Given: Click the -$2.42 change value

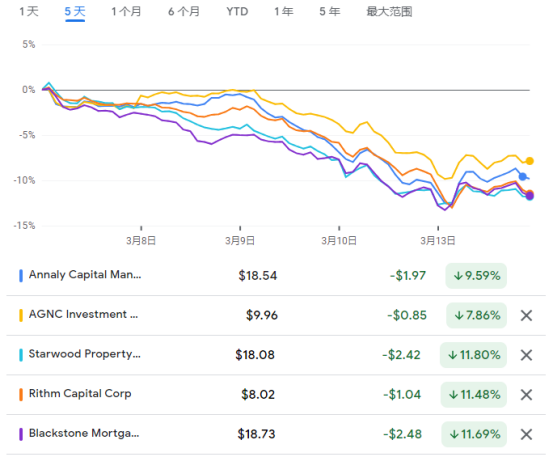Looking at the screenshot, I should tap(401, 355).
